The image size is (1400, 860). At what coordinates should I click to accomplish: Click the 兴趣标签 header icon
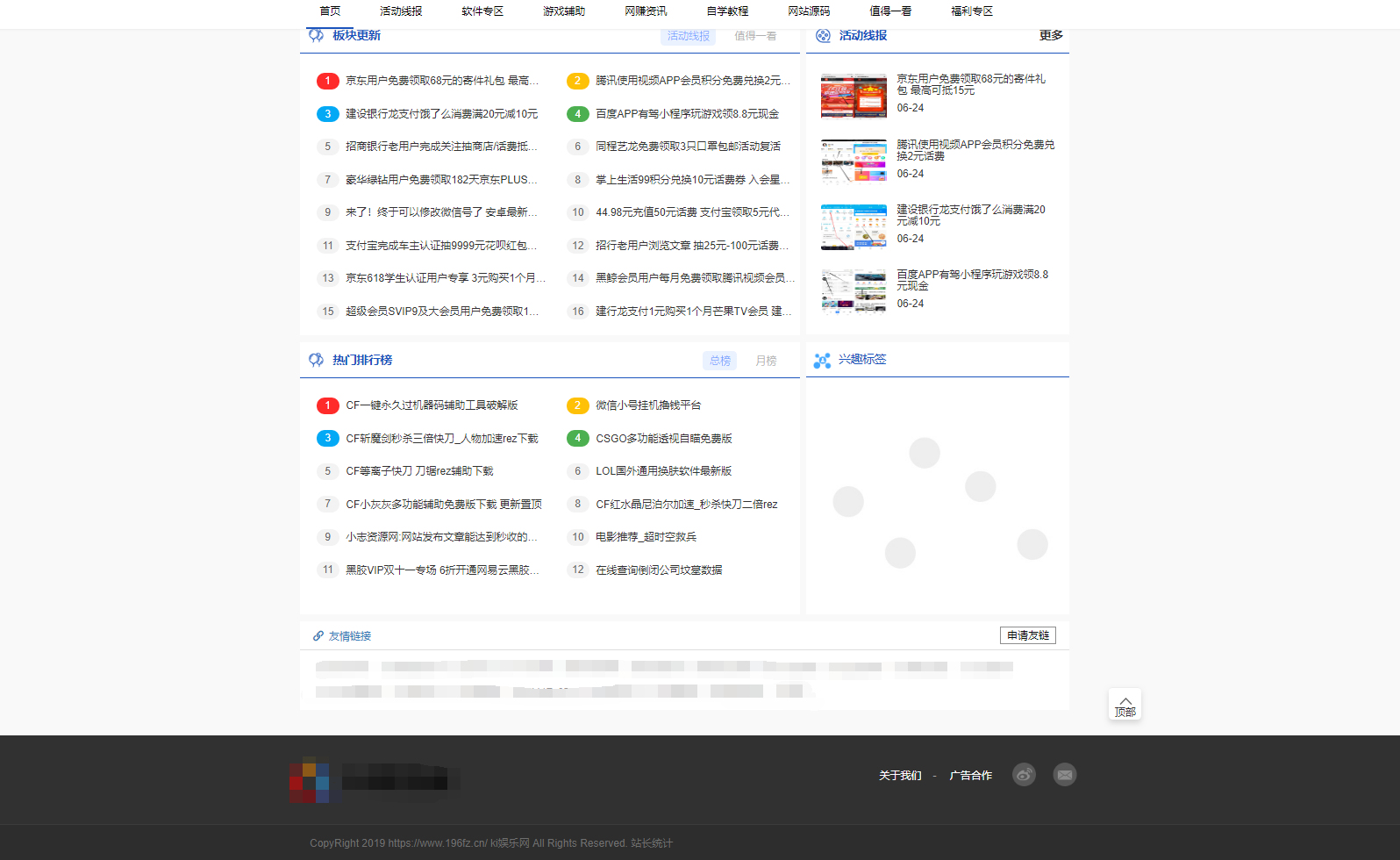tap(822, 360)
